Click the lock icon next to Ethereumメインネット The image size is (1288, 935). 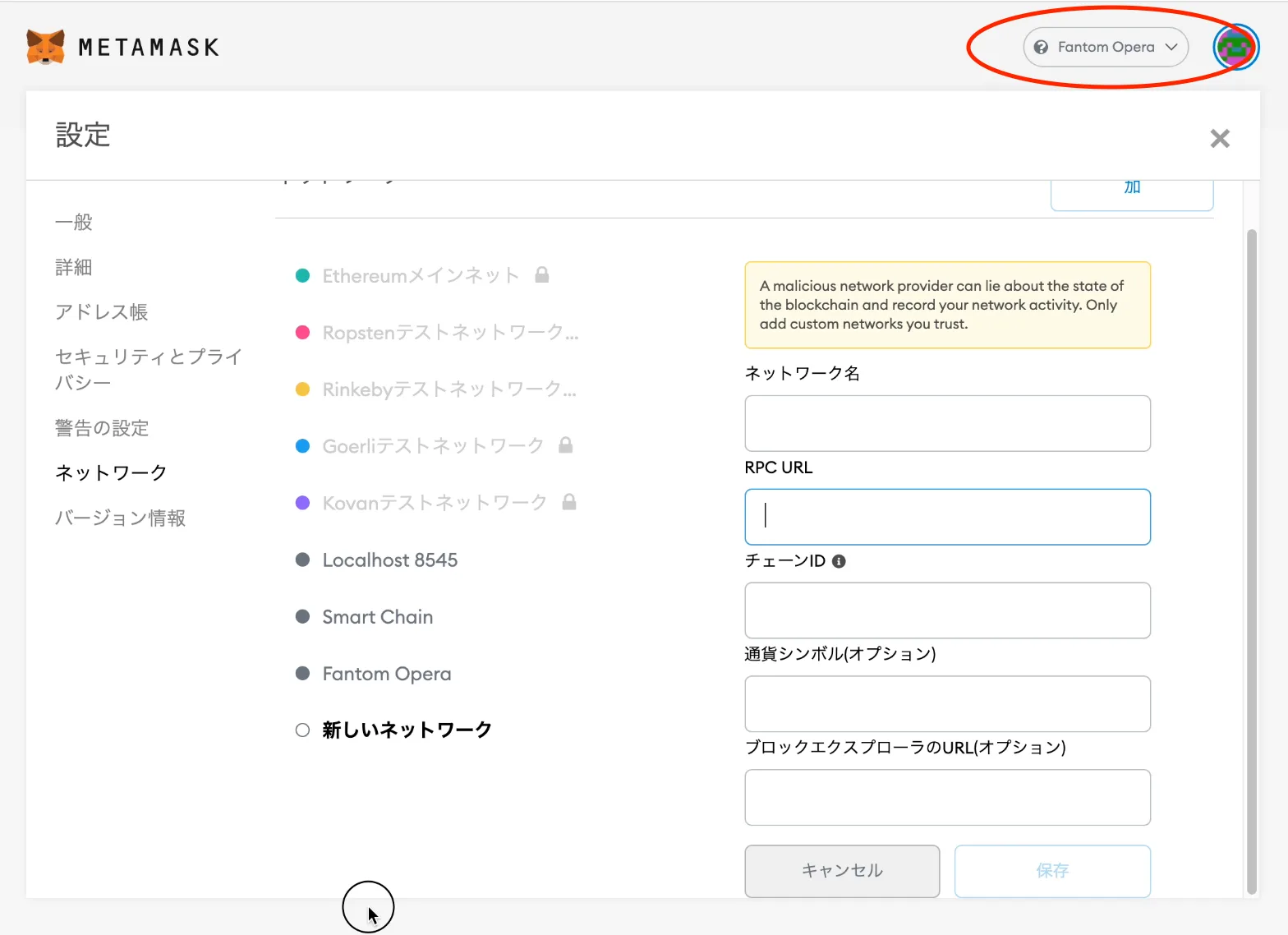(542, 274)
